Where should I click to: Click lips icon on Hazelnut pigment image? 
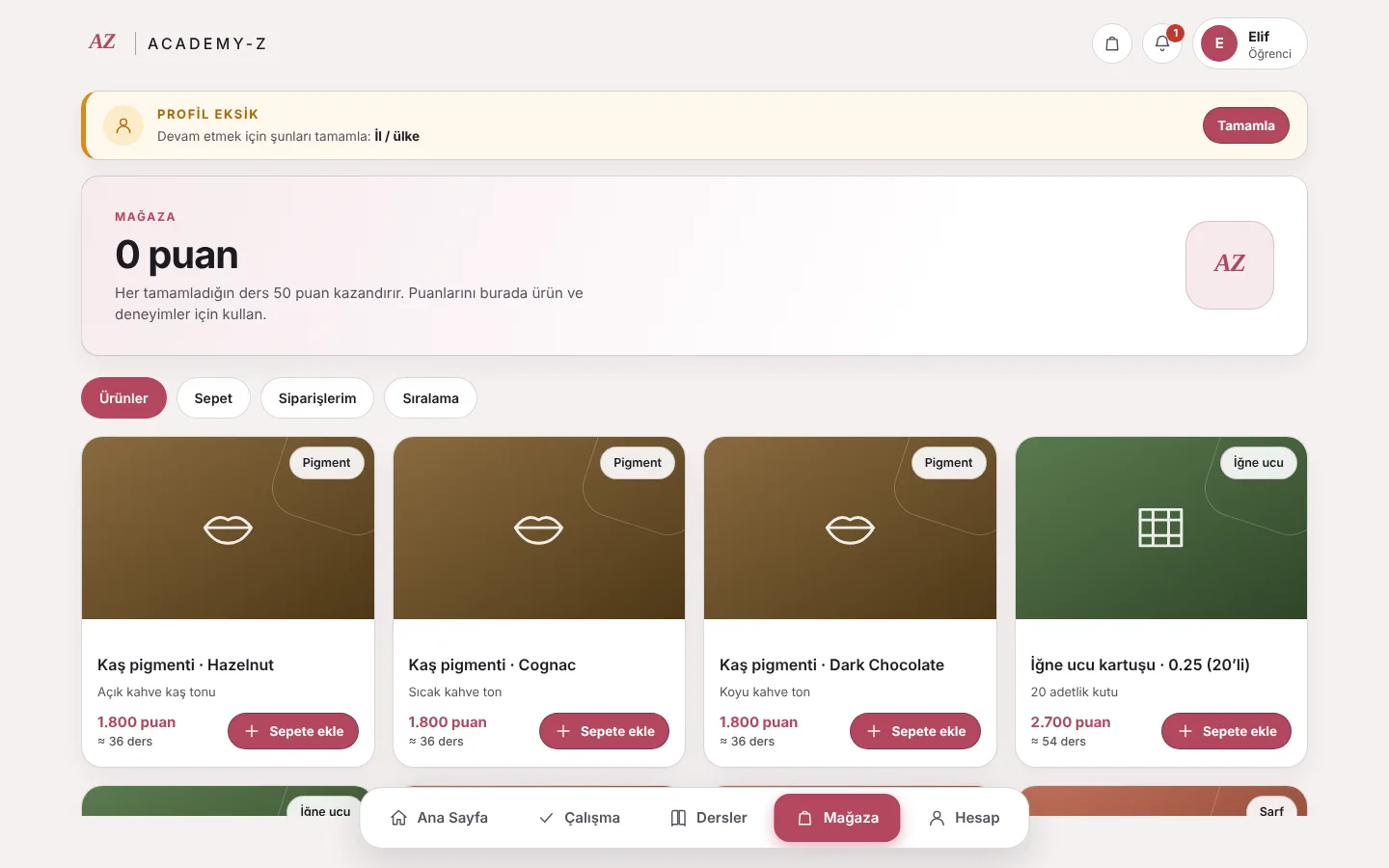(228, 529)
